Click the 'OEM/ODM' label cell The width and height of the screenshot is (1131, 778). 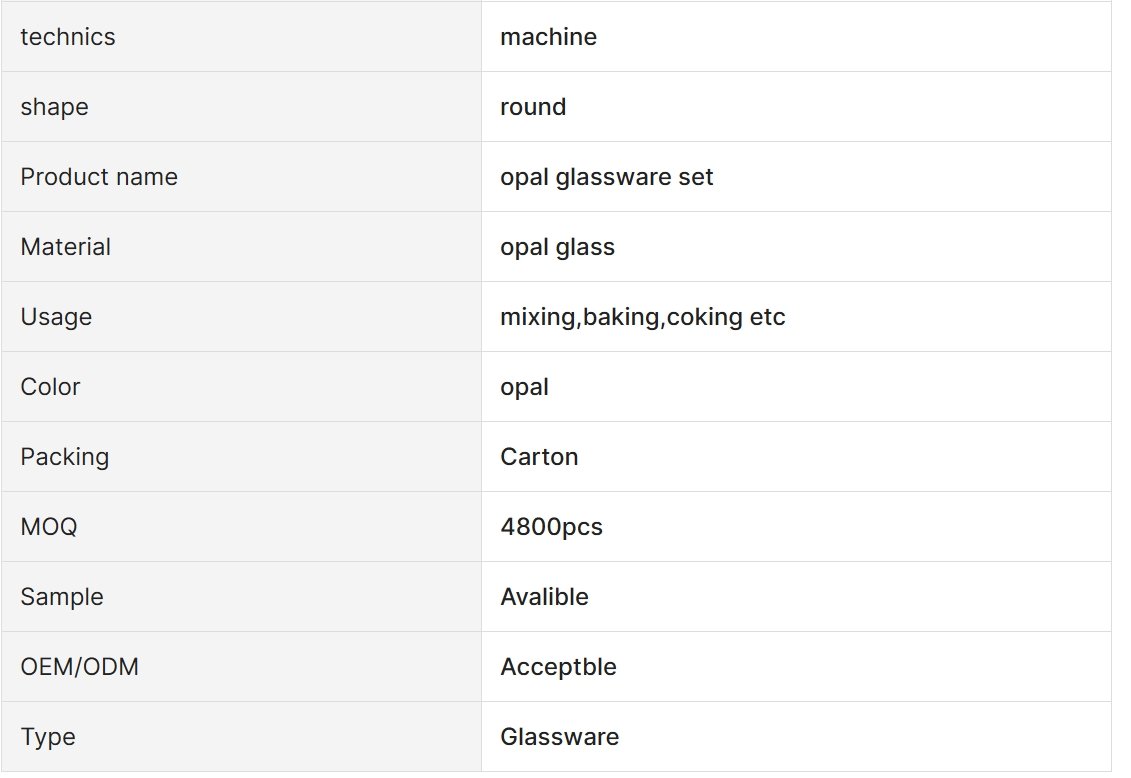tap(241, 666)
